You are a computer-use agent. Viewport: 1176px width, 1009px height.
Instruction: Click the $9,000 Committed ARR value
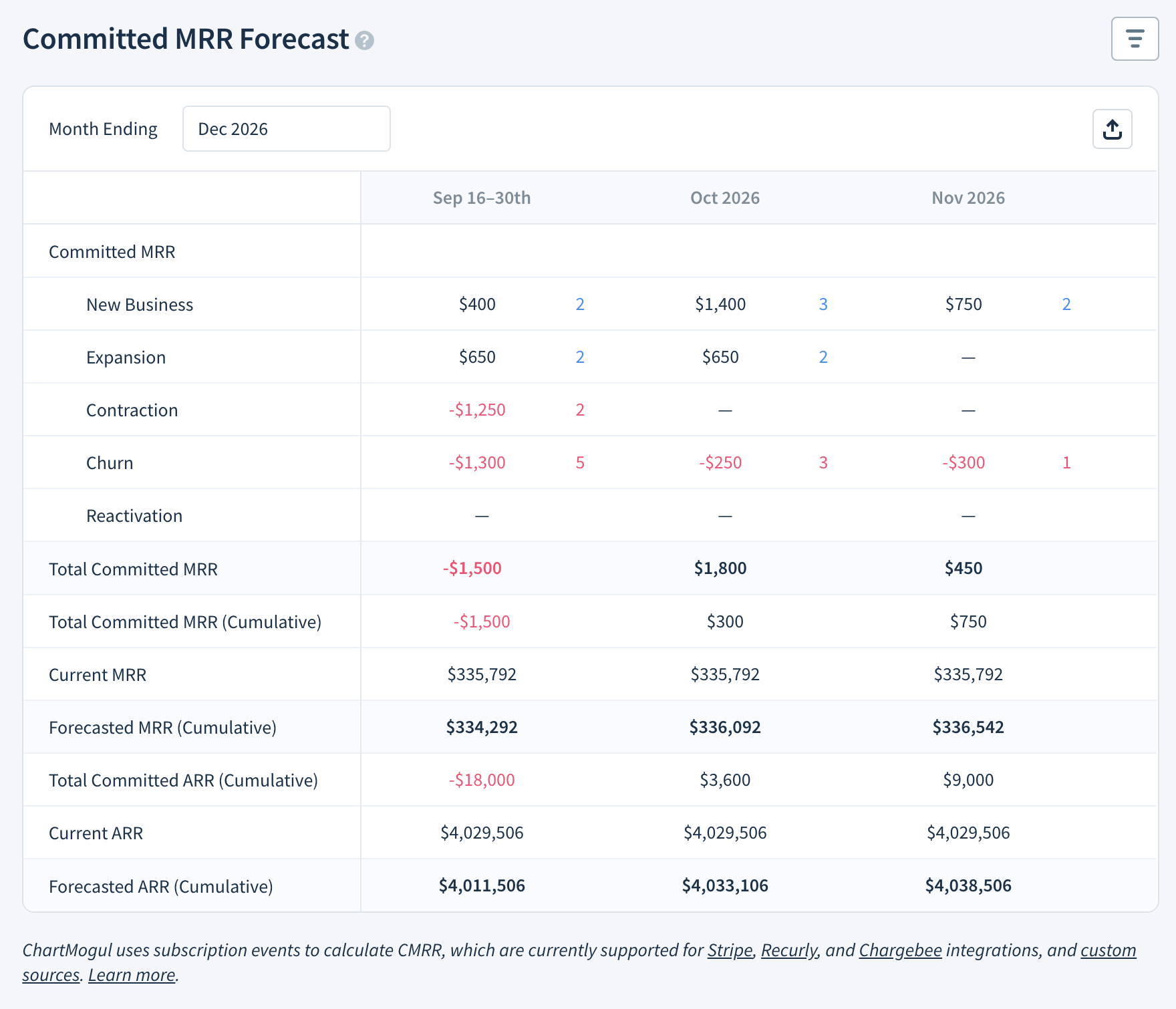tap(968, 780)
